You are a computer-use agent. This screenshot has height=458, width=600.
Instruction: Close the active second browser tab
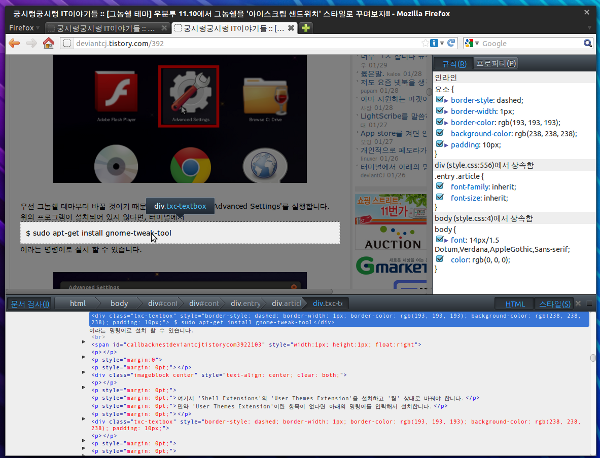coord(291,28)
